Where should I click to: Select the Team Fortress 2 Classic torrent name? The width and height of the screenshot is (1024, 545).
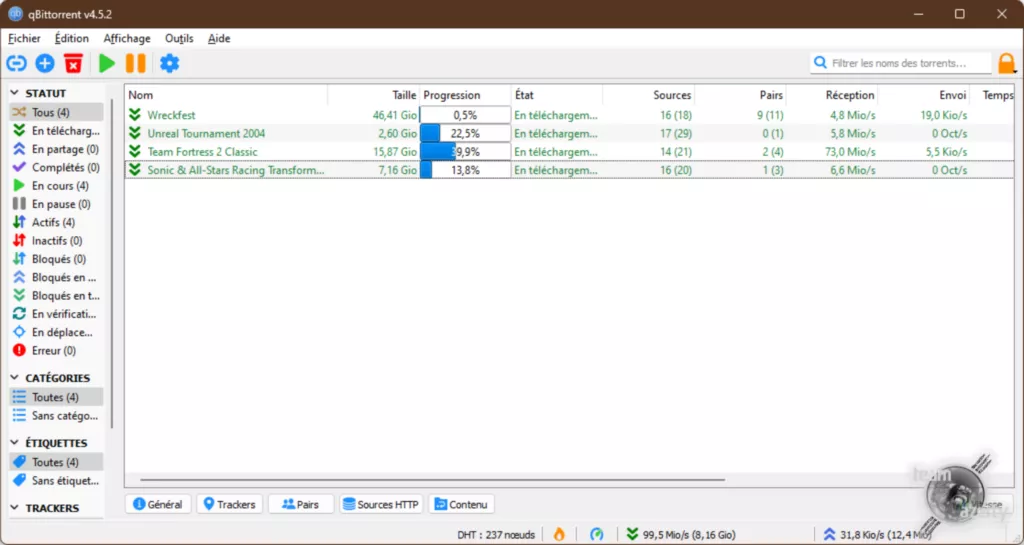click(202, 151)
